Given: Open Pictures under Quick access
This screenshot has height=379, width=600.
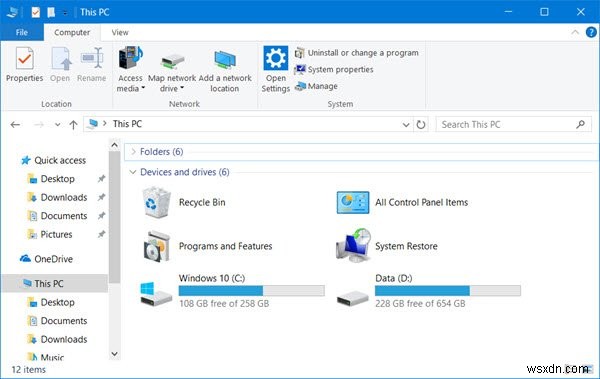Looking at the screenshot, I should coord(50,234).
